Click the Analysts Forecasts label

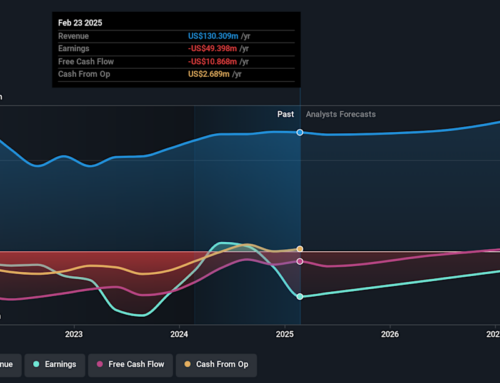[x=341, y=114]
